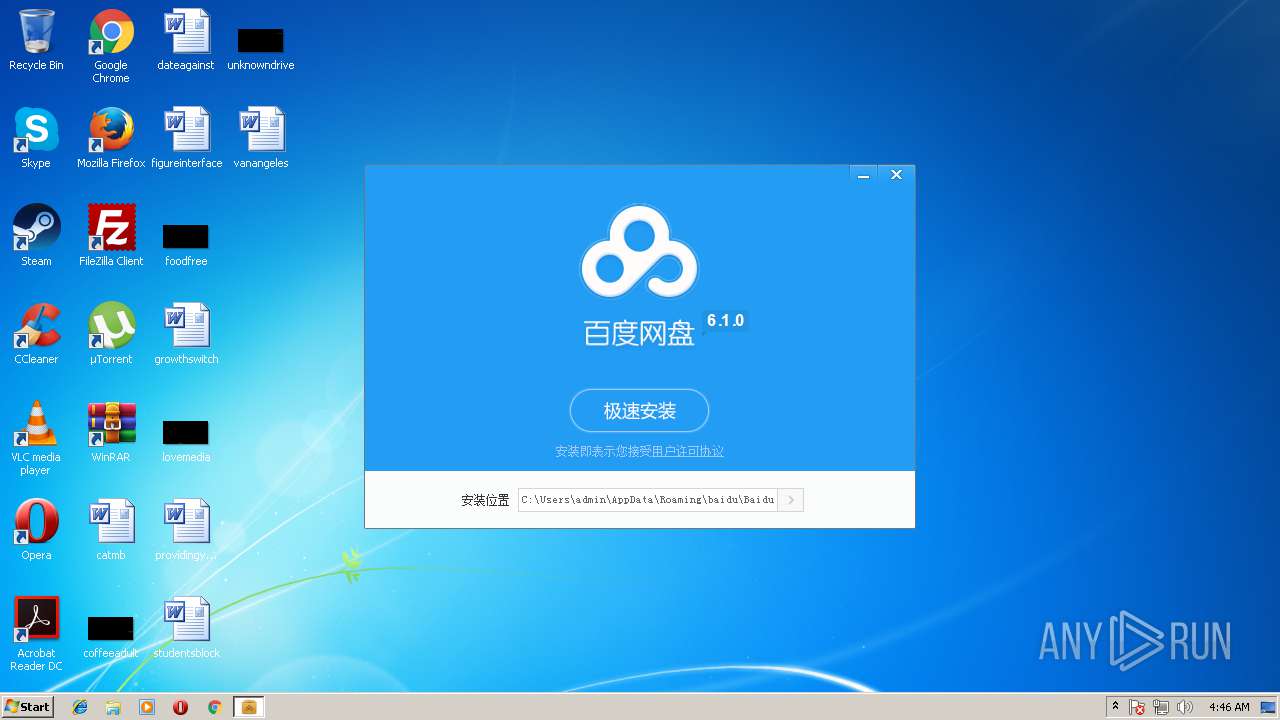This screenshot has width=1280, height=720.
Task: Select the growthswitch Word document
Action: point(186,334)
